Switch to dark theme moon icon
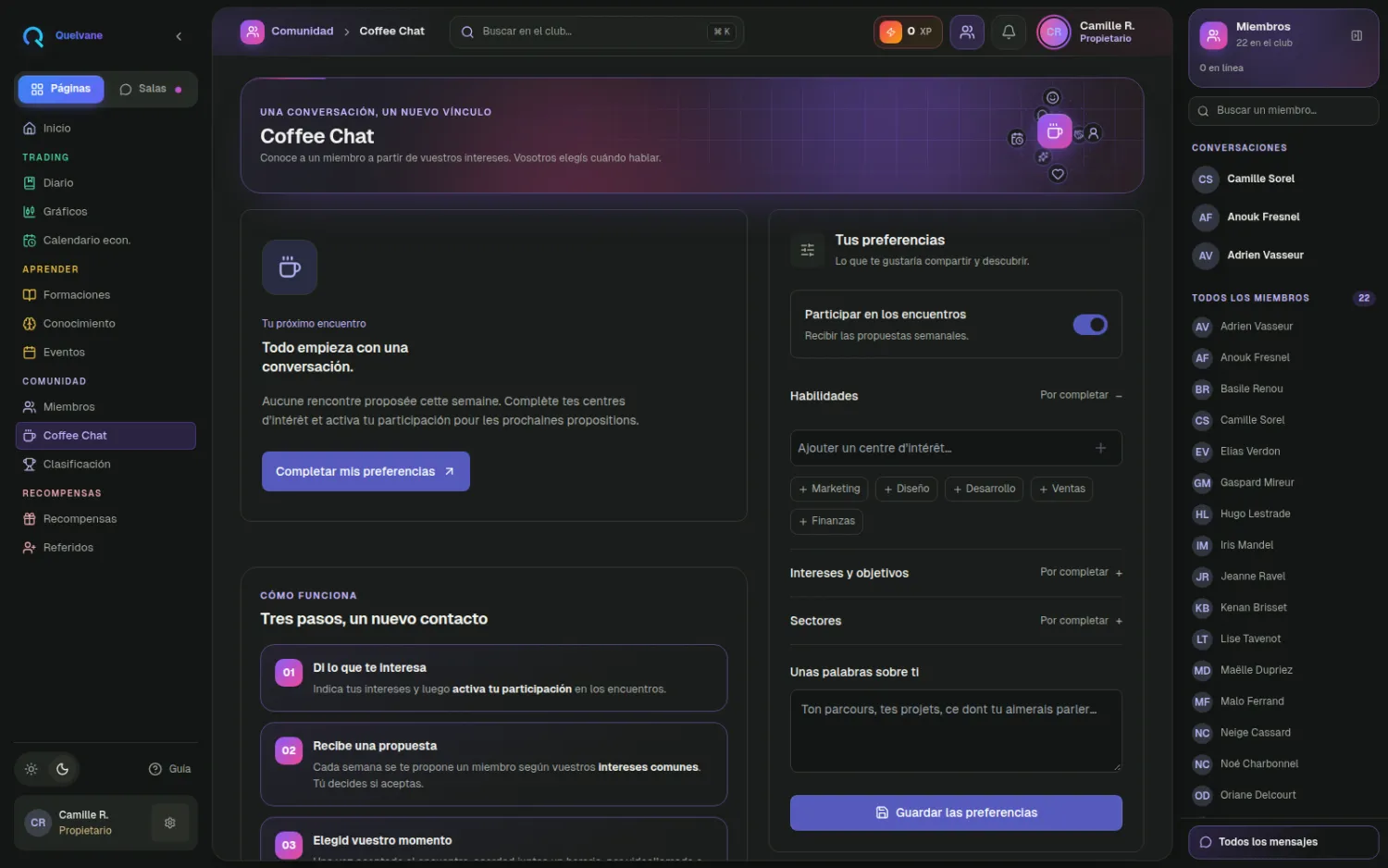 (x=63, y=769)
